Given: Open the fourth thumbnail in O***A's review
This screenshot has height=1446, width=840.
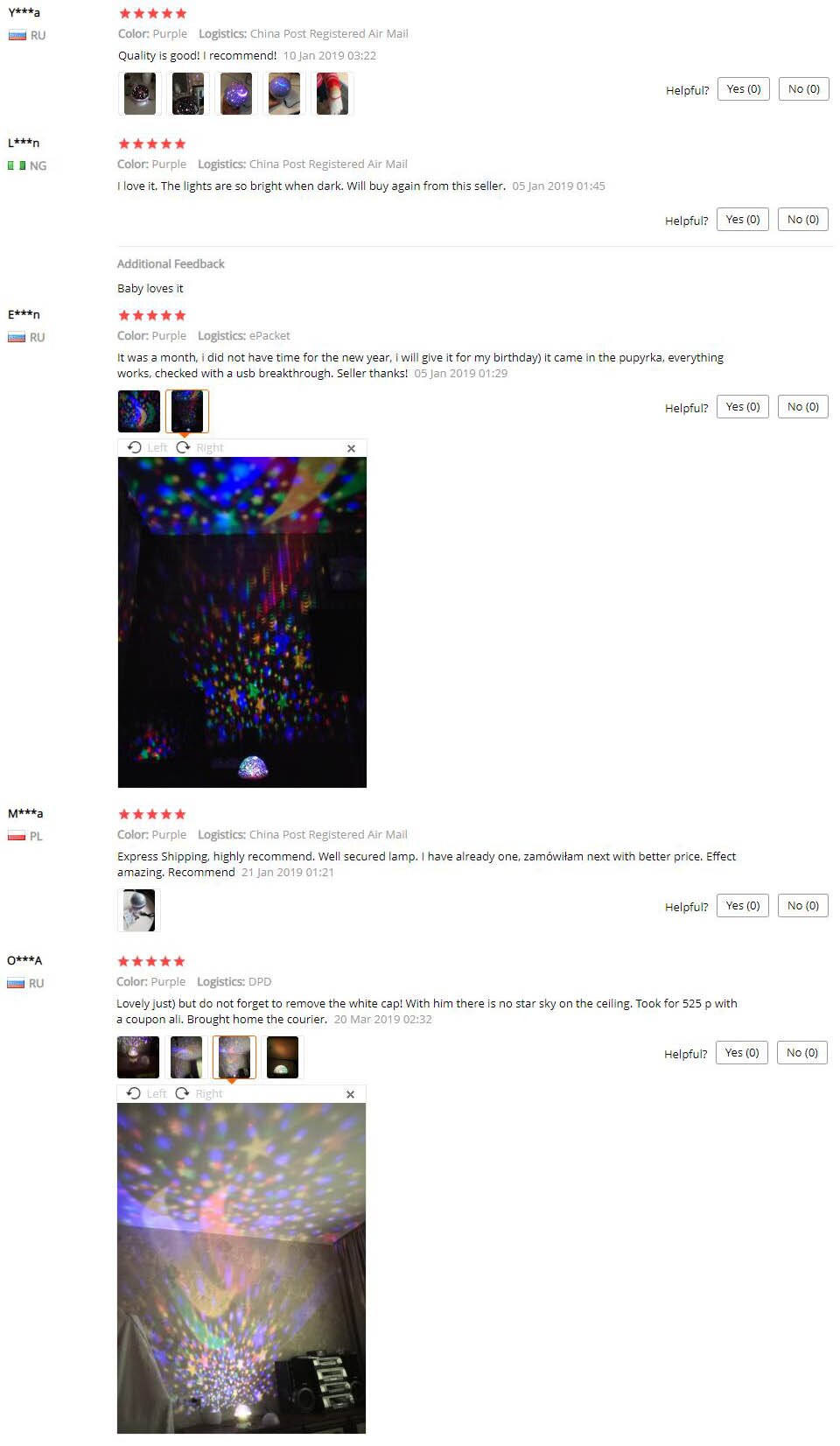Looking at the screenshot, I should [x=282, y=1057].
